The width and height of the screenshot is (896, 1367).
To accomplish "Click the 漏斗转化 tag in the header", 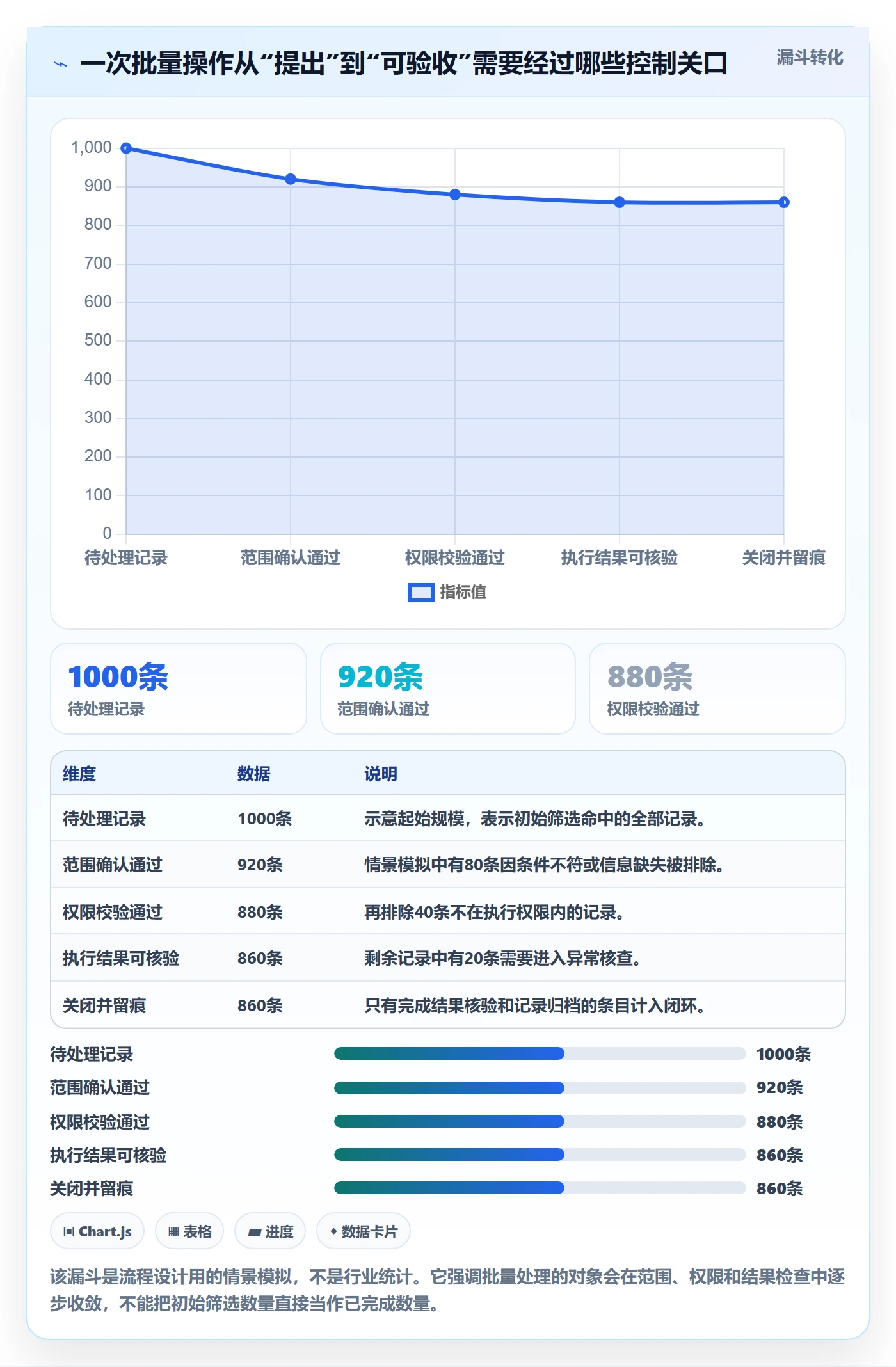I will coord(810,58).
